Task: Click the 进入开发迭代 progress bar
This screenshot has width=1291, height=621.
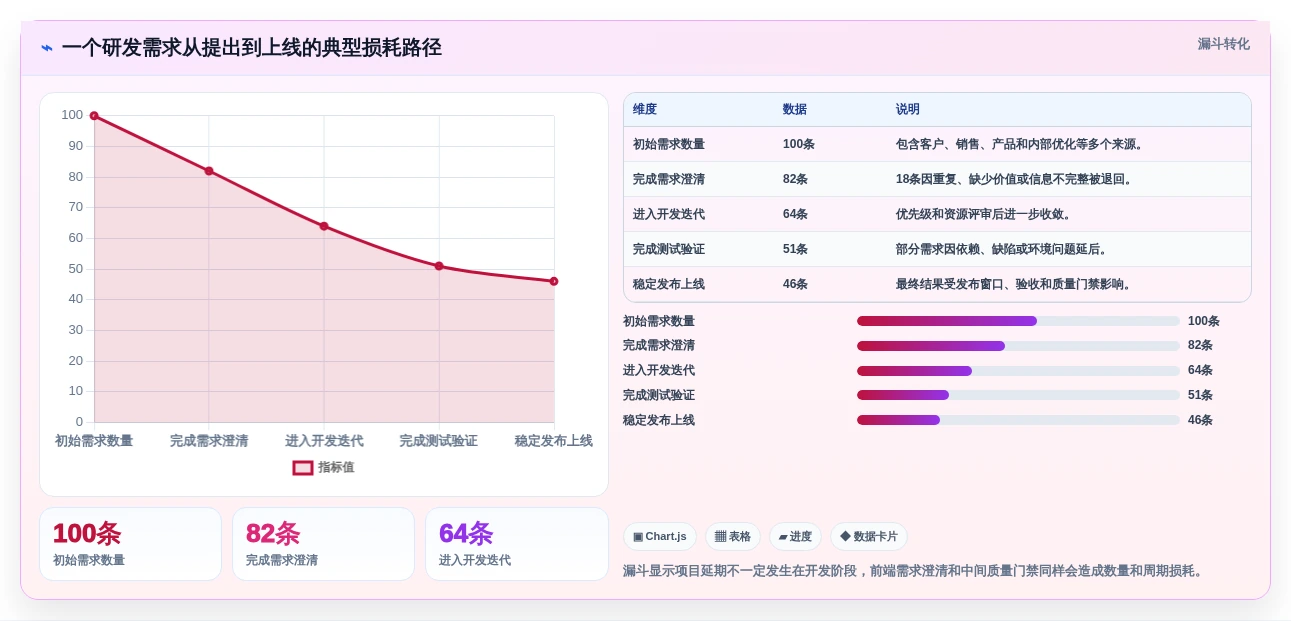Action: 1018,371
